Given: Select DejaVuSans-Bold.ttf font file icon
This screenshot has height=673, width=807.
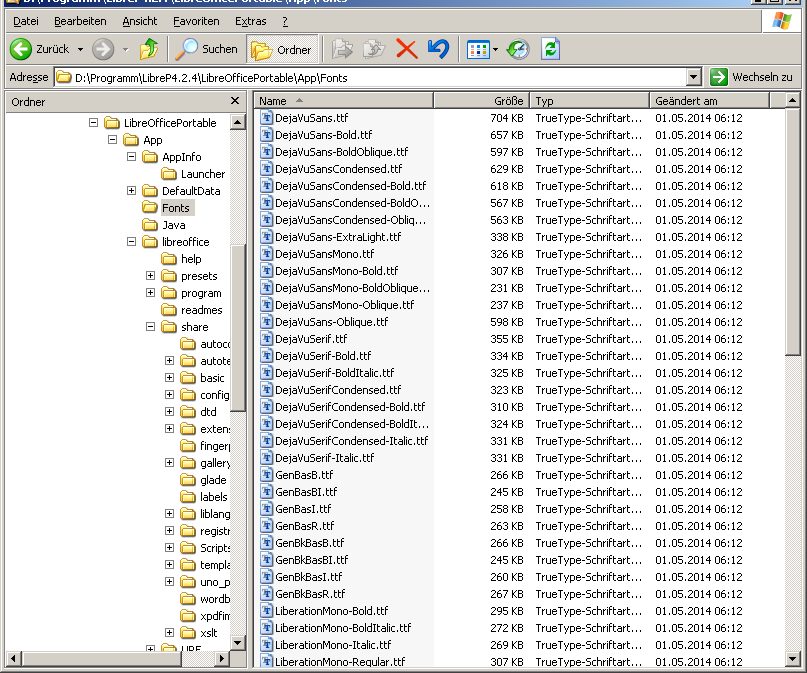Looking at the screenshot, I should pyautogui.click(x=266, y=135).
